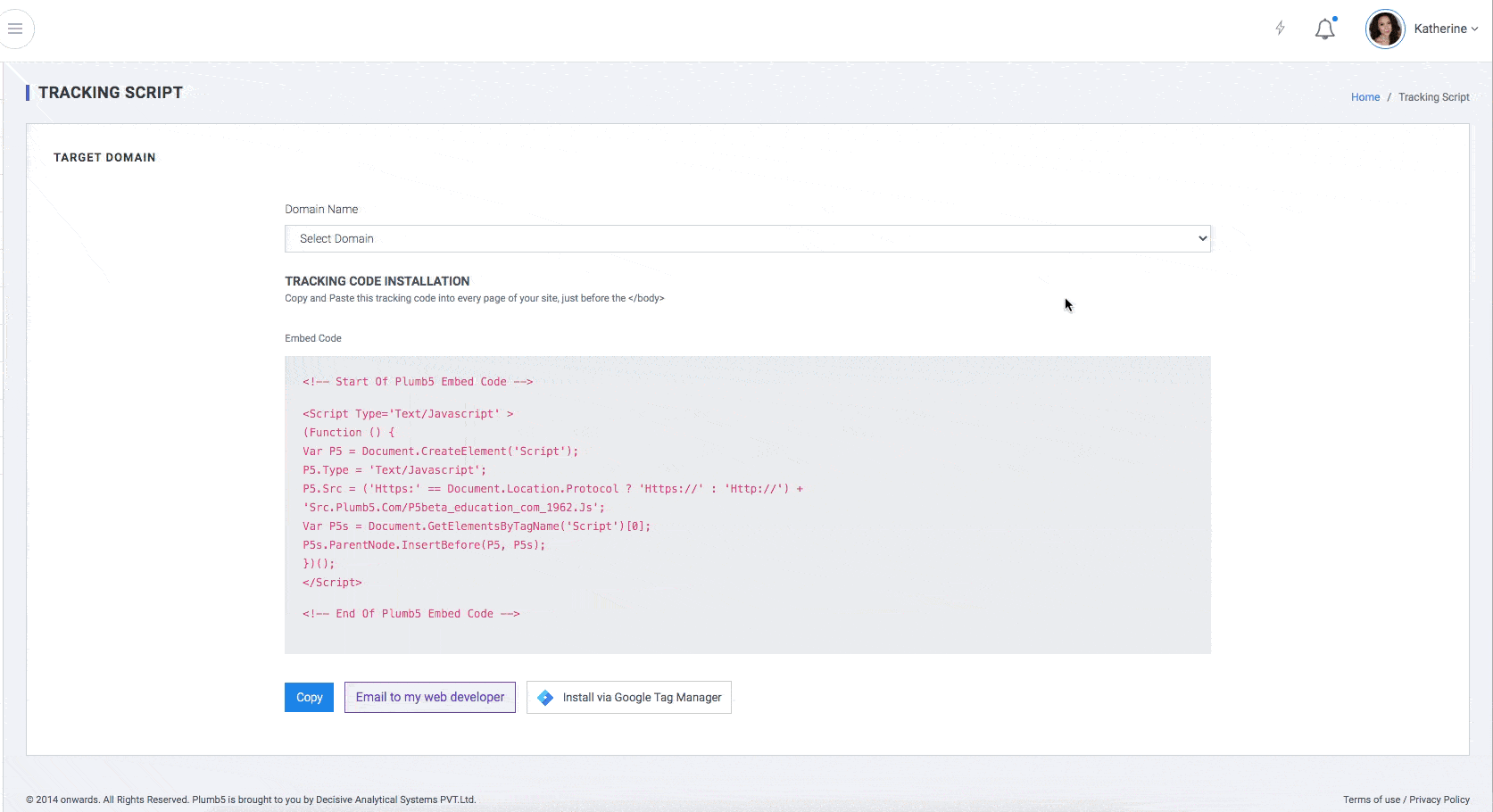Image resolution: width=1493 pixels, height=812 pixels.
Task: Click the Src.Plumb5.Com script URL line
Action: point(453,507)
